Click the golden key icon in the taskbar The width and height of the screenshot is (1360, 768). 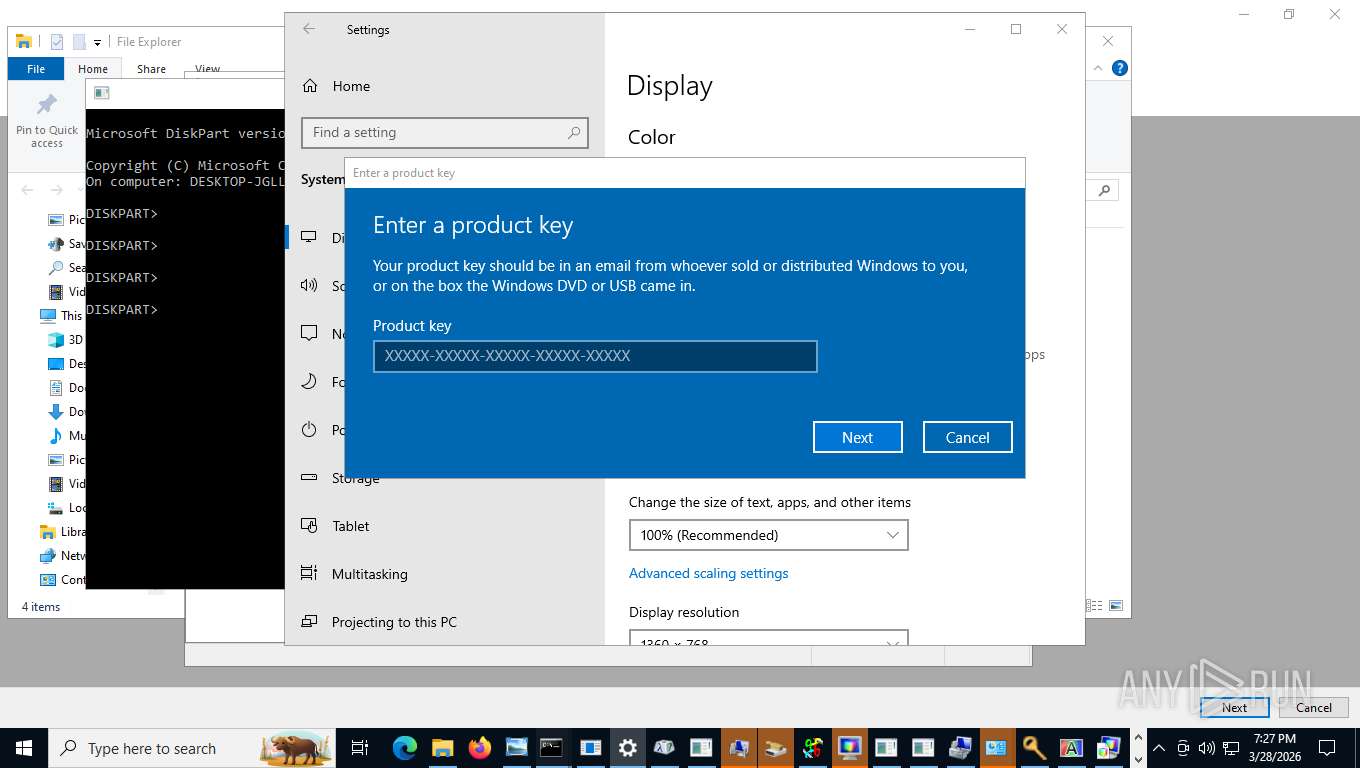[x=1033, y=748]
